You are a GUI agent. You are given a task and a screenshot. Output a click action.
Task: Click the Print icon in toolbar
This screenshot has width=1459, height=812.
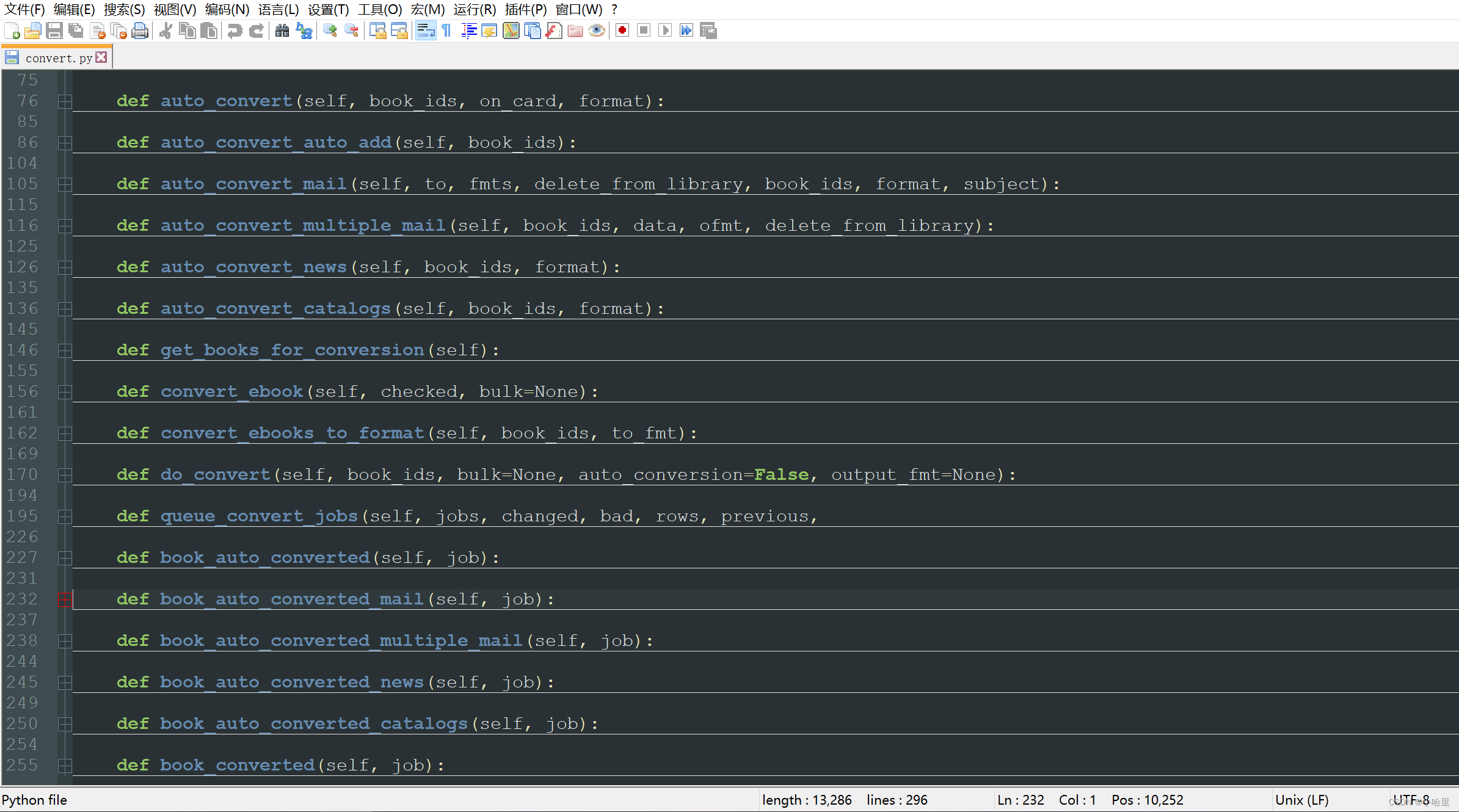point(140,31)
